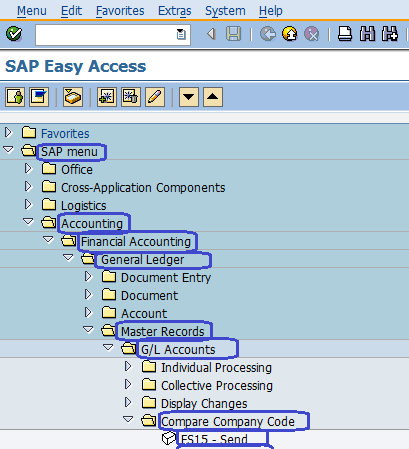
Task: Expand Collective Processing folder arrow
Action: pyautogui.click(x=128, y=384)
